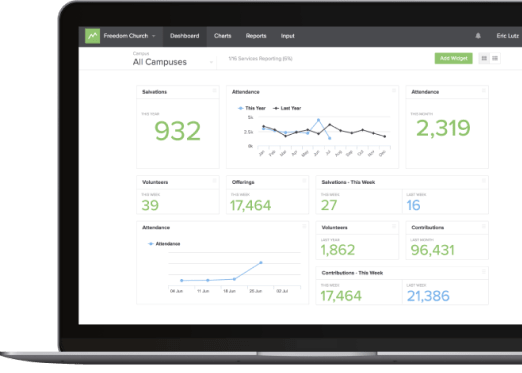The height and width of the screenshot is (373, 522).
Task: Open Offerings widget corner options icon
Action: coord(304,181)
